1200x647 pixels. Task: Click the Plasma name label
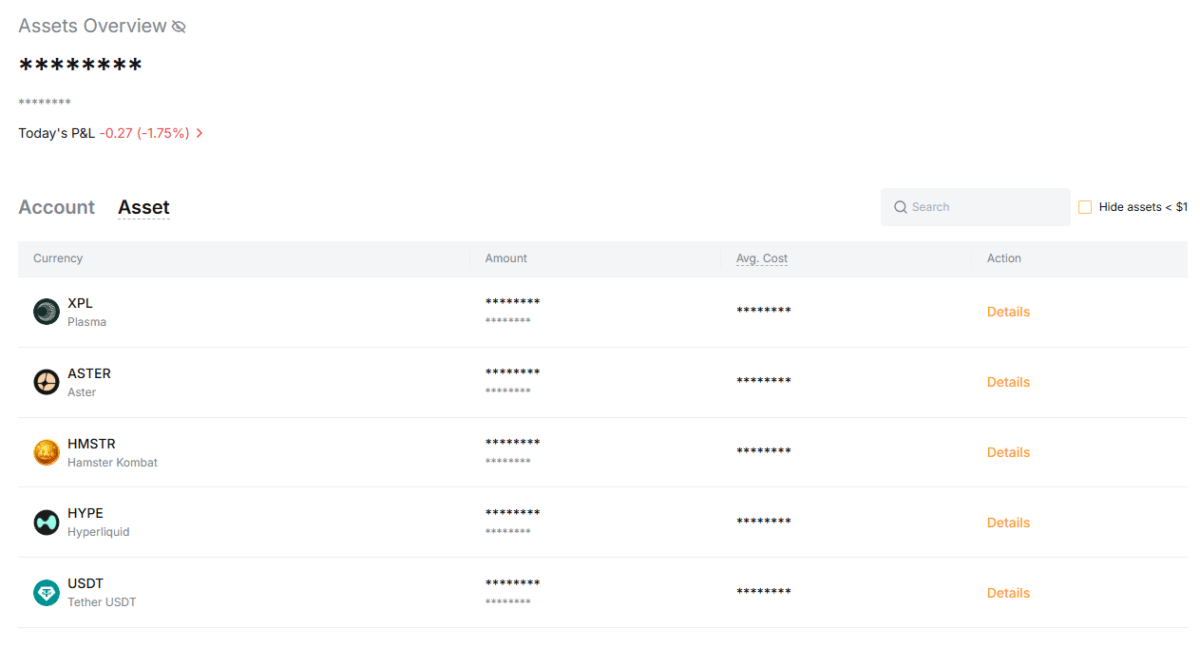86,322
